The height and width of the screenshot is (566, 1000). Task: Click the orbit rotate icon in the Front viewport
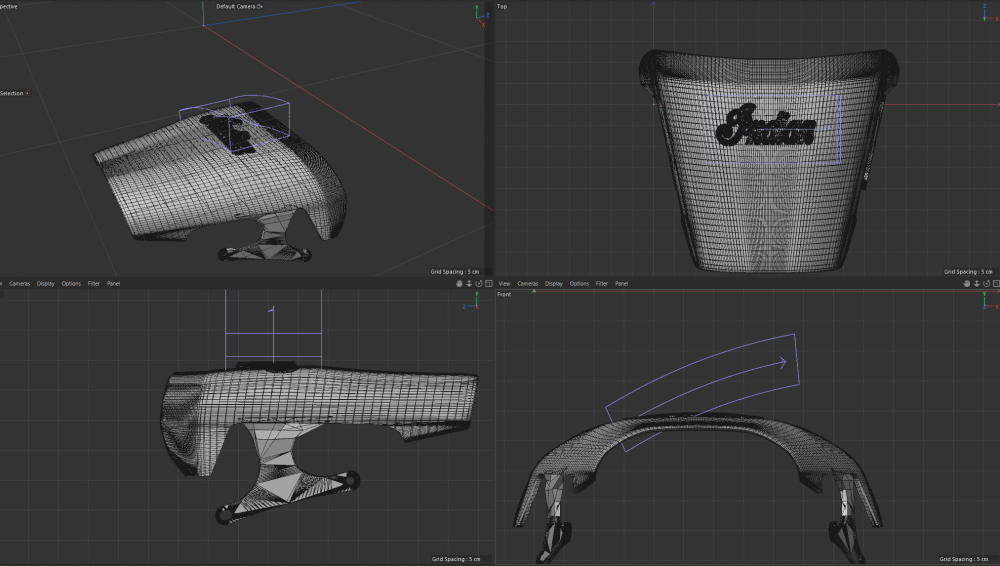pos(984,283)
